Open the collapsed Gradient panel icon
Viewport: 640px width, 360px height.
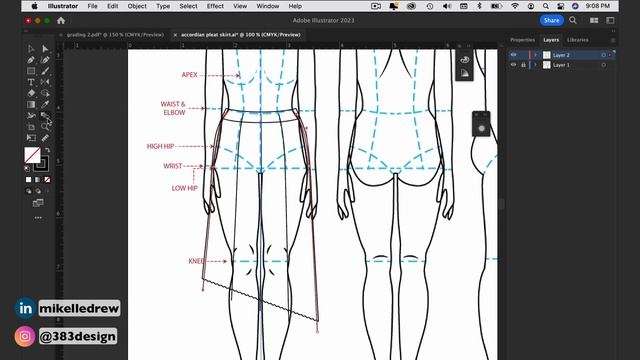464,73
